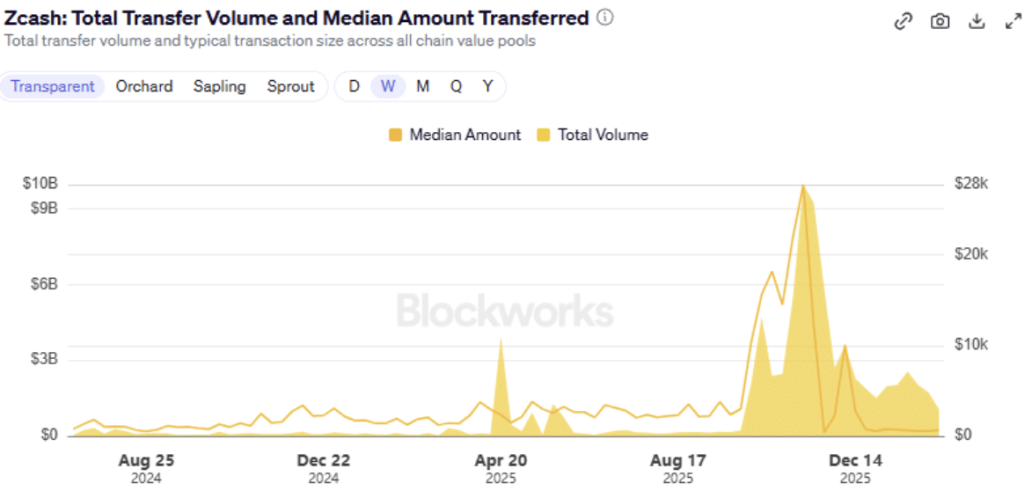This screenshot has height=491, width=1024.
Task: Switch to the Orchard pool tab
Action: (144, 86)
